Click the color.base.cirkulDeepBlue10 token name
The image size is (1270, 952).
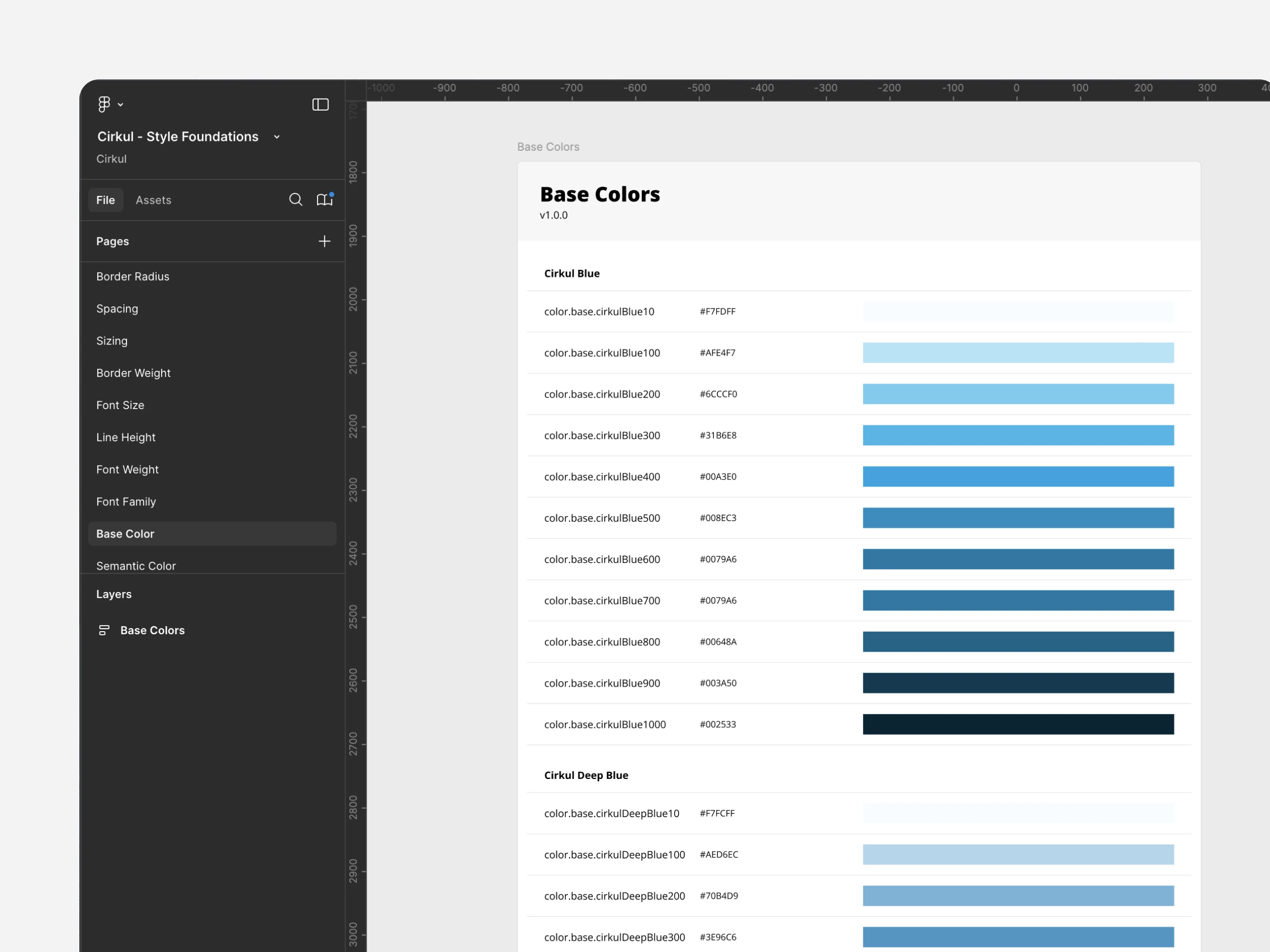point(612,814)
